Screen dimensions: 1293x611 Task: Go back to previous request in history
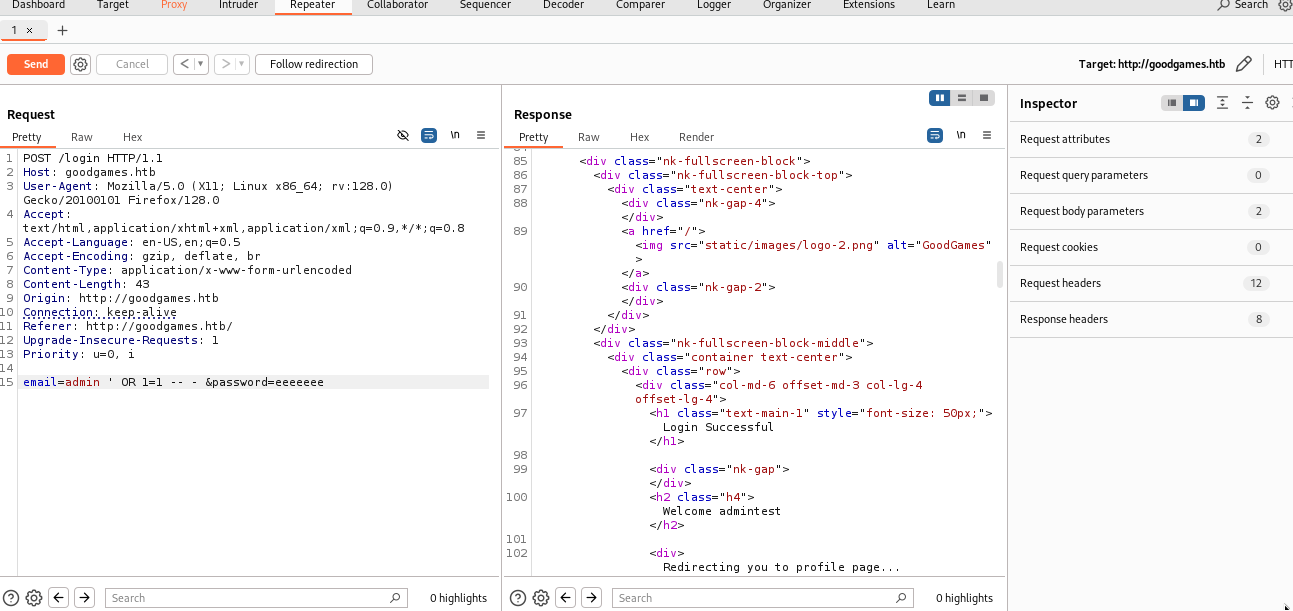tap(184, 64)
